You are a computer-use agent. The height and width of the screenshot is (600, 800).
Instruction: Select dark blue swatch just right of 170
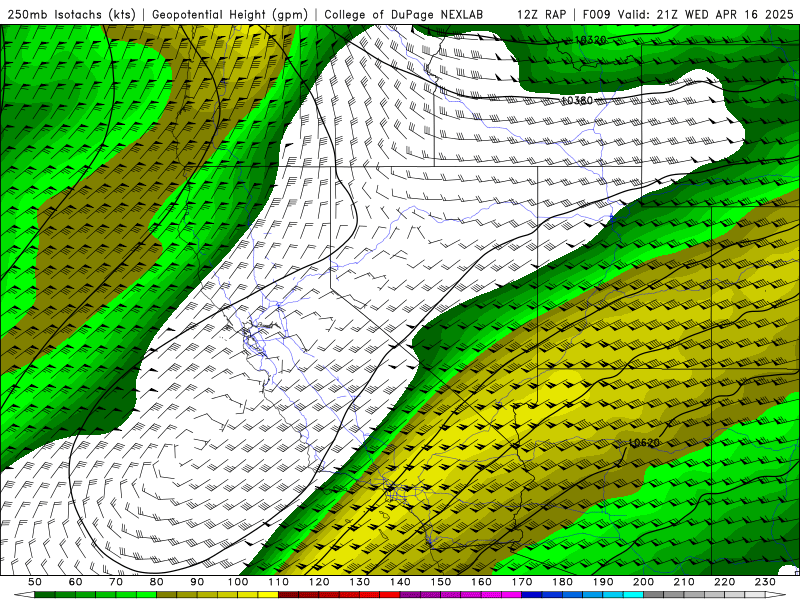click(x=532, y=595)
